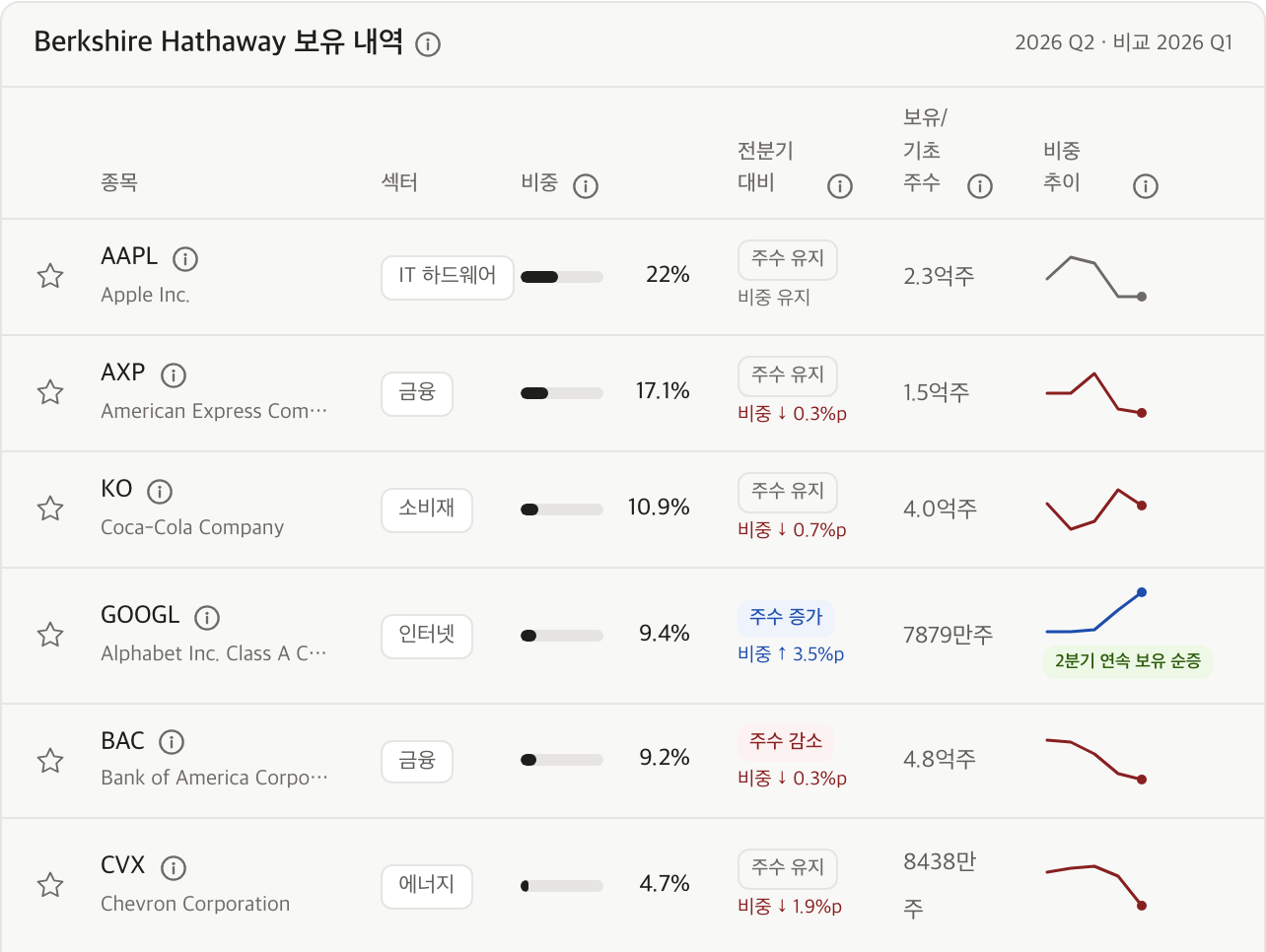Viewport: 1266px width, 952px height.
Task: Click the 주수 유지 badge in CVX row
Action: pos(788,868)
